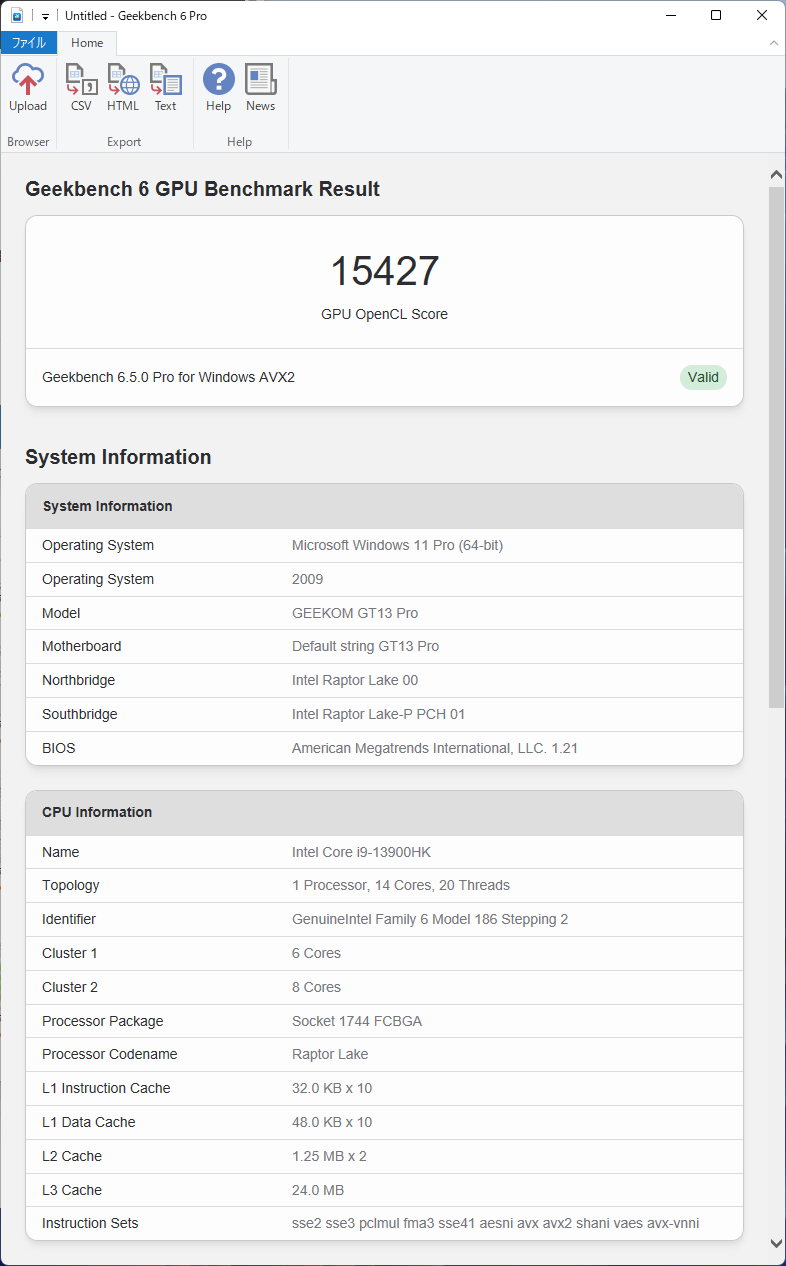Export results as CSV
Viewport: 786px width, 1266px height.
81,88
